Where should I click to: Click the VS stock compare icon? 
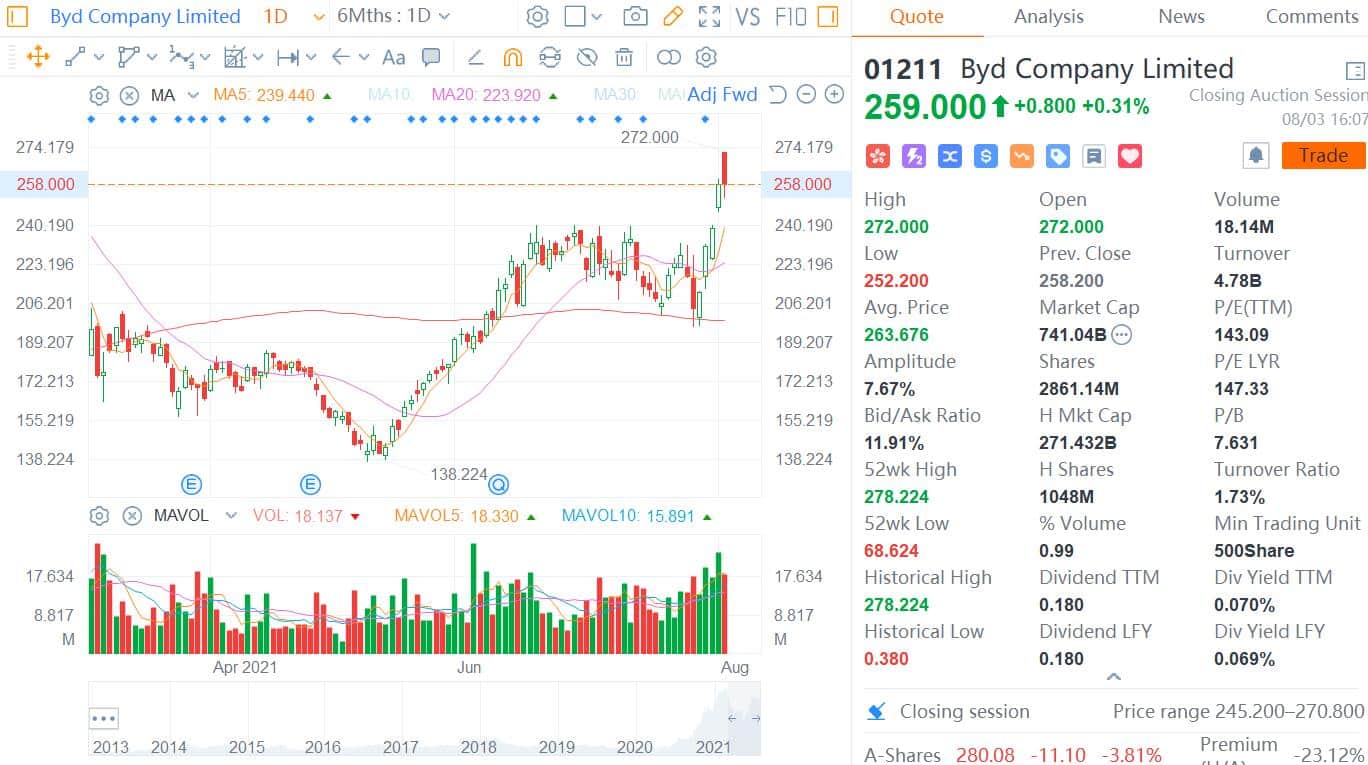[747, 16]
